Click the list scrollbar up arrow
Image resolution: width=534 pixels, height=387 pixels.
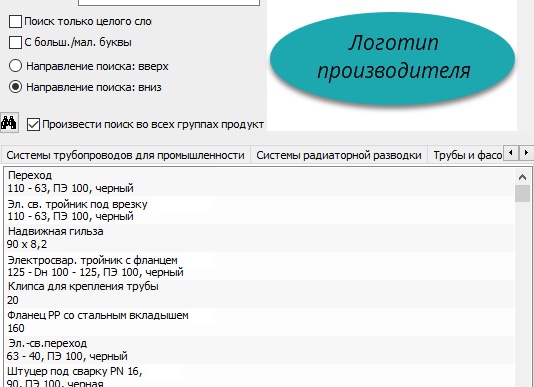522,177
